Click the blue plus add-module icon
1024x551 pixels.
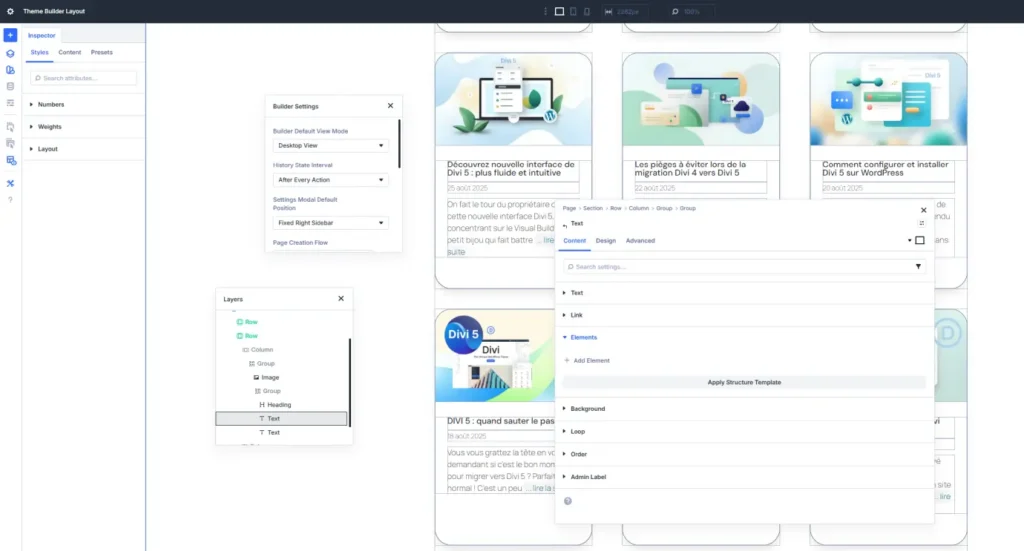[10, 35]
